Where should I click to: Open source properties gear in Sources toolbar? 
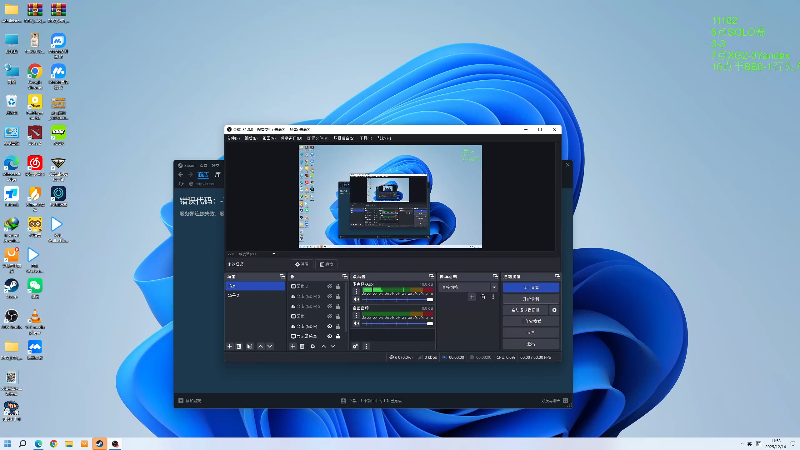(x=313, y=346)
